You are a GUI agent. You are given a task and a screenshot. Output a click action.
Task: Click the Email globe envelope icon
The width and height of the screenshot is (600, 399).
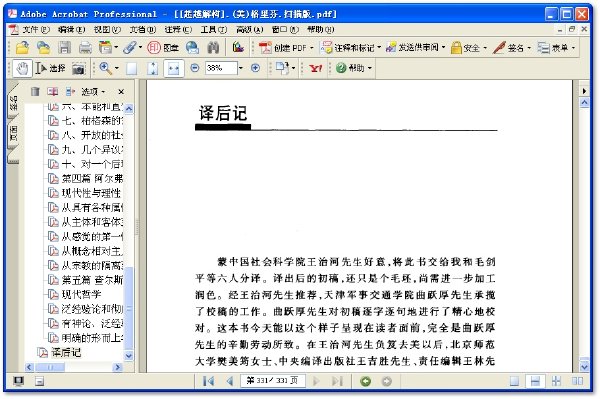pyautogui.click(x=192, y=48)
